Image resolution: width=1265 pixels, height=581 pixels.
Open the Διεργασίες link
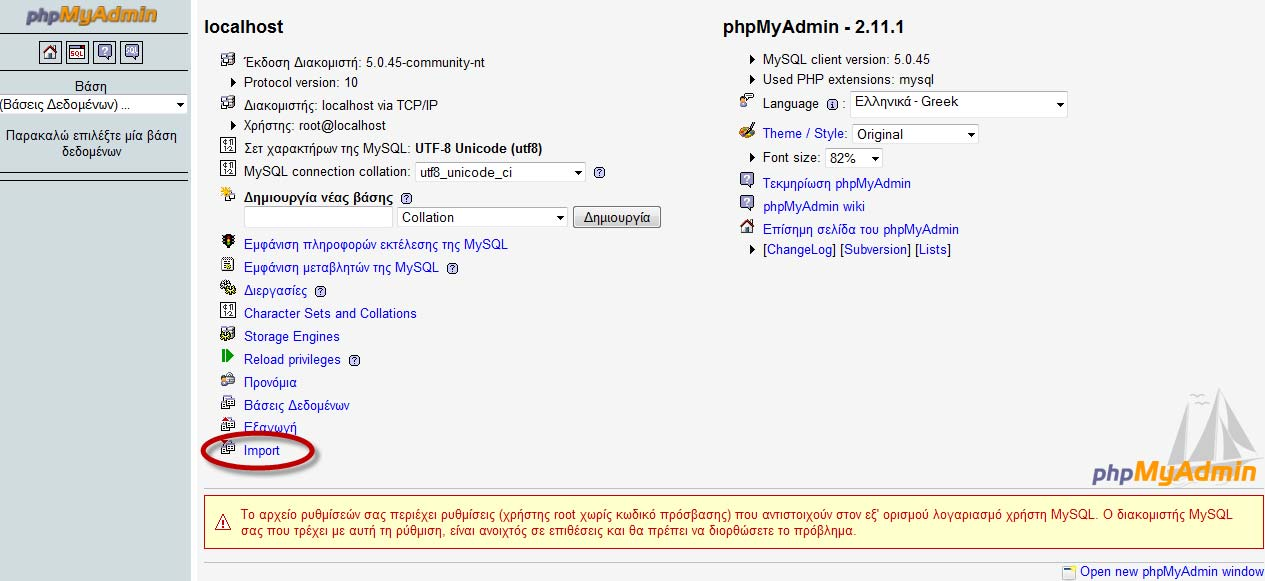(x=276, y=290)
